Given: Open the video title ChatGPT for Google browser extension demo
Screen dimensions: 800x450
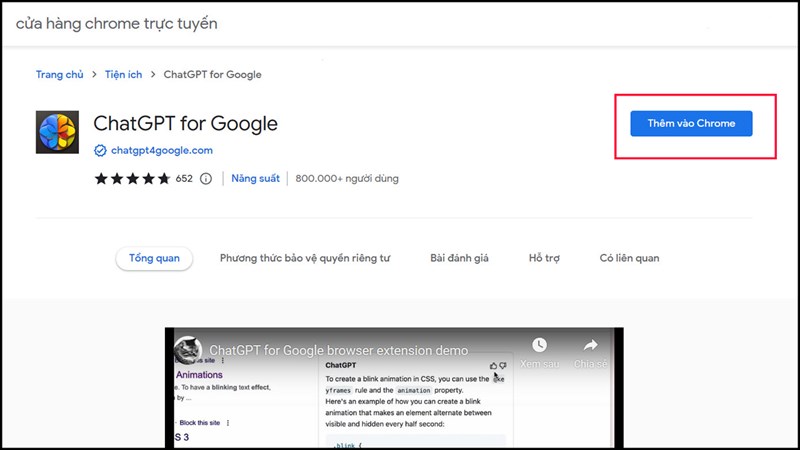Looking at the screenshot, I should pyautogui.click(x=338, y=351).
